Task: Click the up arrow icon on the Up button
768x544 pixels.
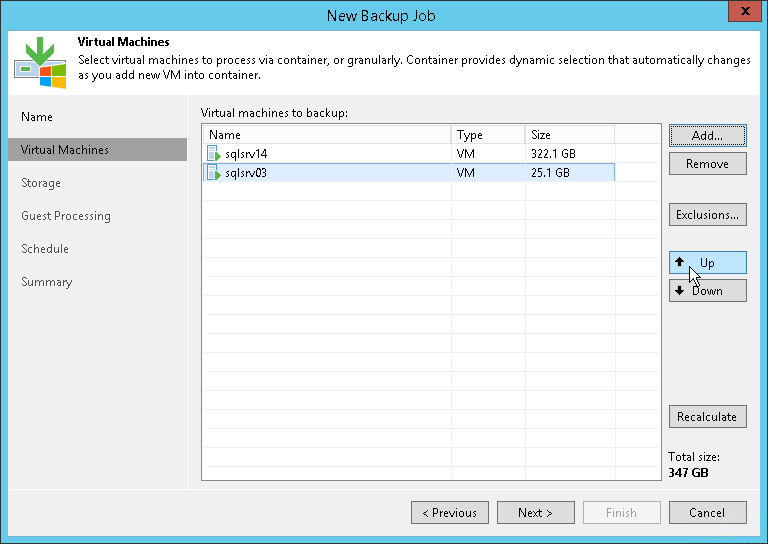Action: pyautogui.click(x=680, y=262)
